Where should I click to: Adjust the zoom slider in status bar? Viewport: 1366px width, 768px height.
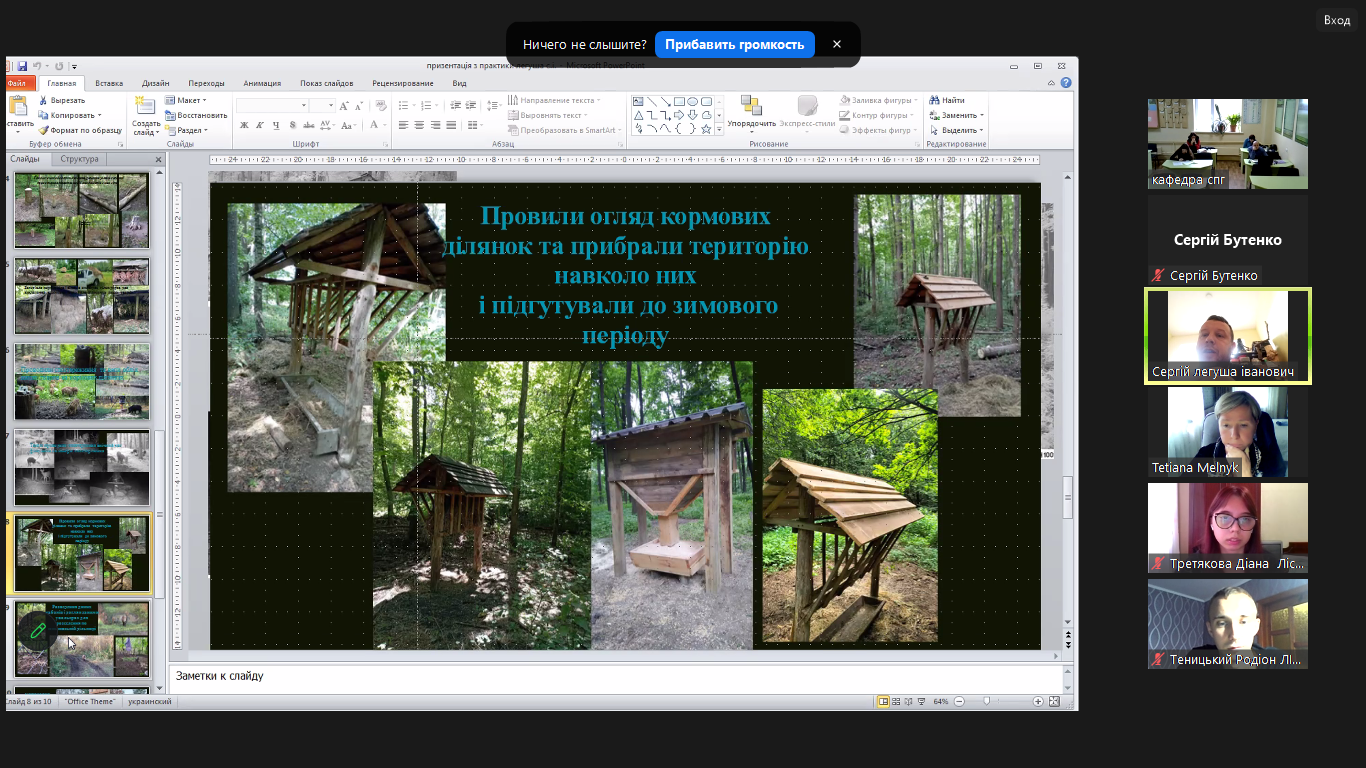tap(987, 702)
